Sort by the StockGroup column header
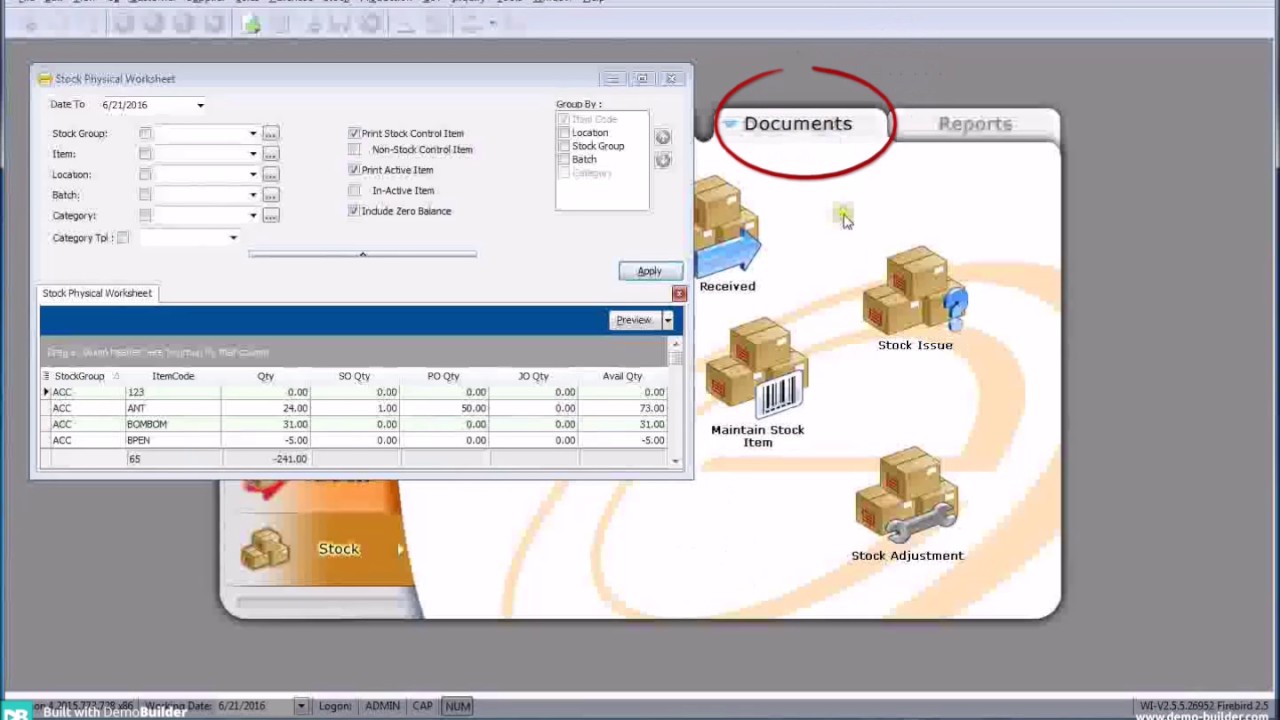This screenshot has width=1280, height=720. tap(79, 376)
